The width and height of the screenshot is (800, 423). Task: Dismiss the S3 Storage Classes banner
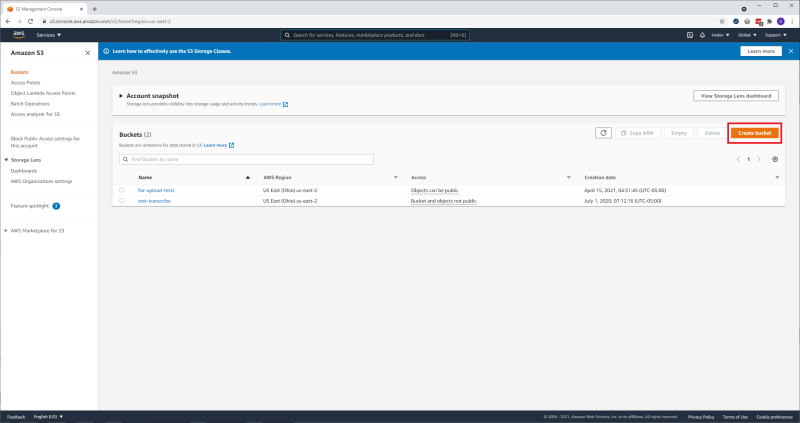pos(791,51)
